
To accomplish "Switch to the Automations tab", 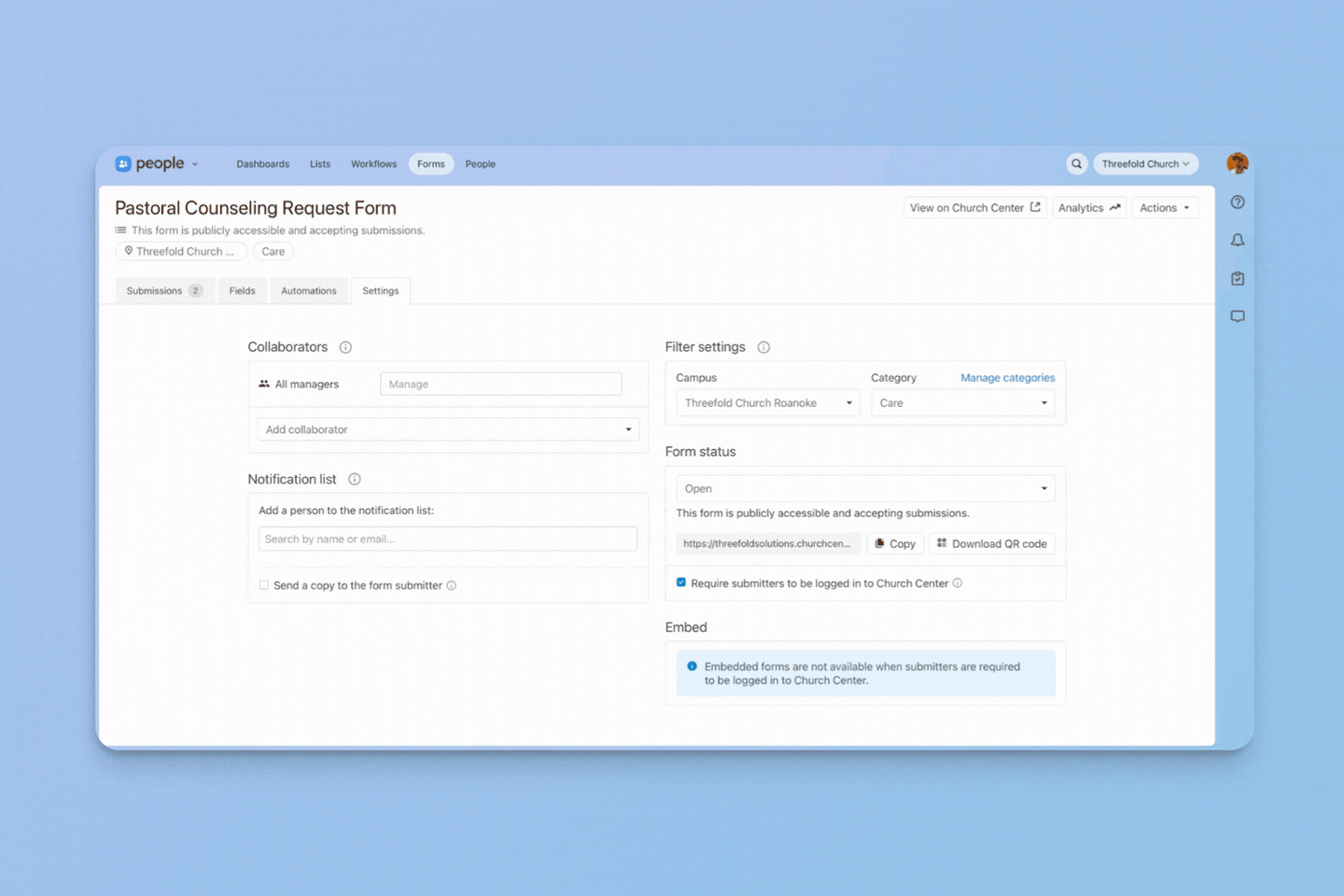I will click(309, 291).
